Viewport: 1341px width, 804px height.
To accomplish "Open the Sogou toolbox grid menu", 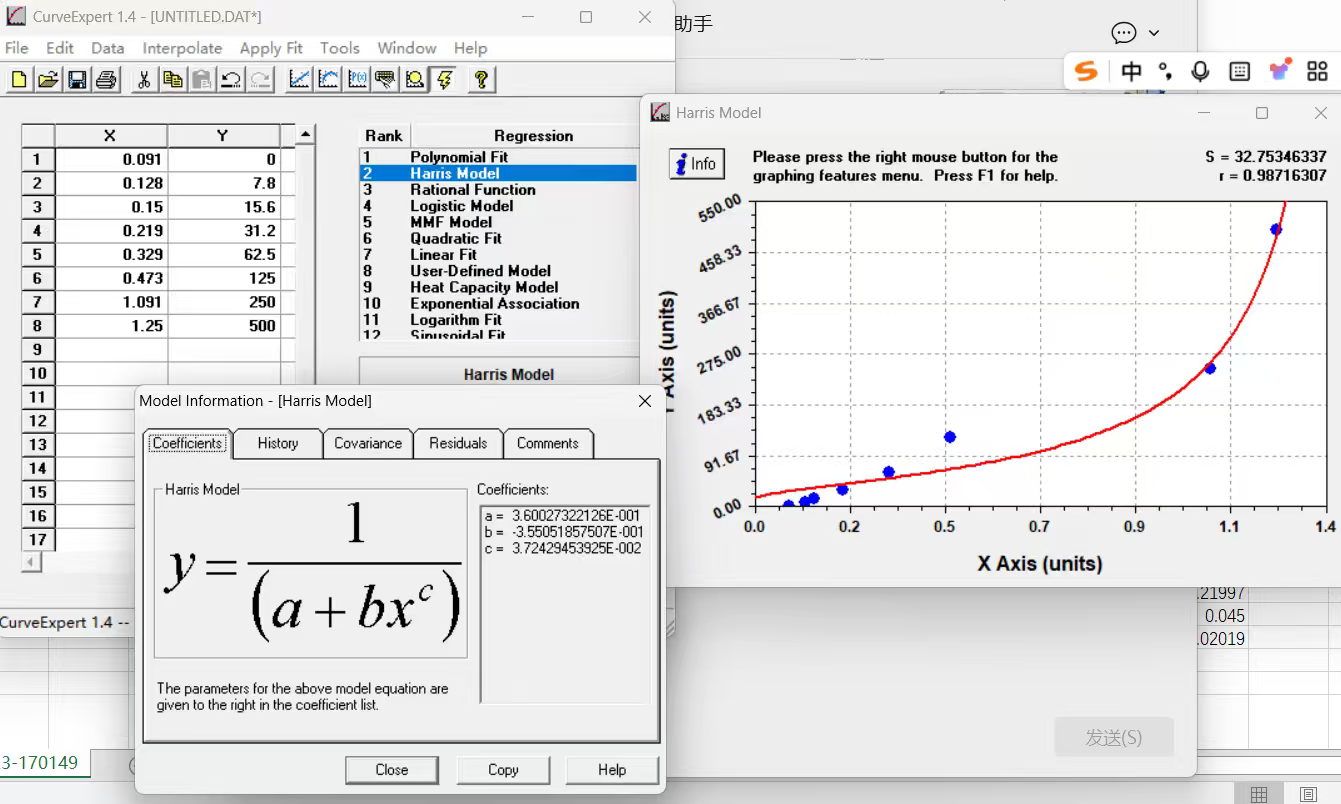I will tap(1317, 71).
